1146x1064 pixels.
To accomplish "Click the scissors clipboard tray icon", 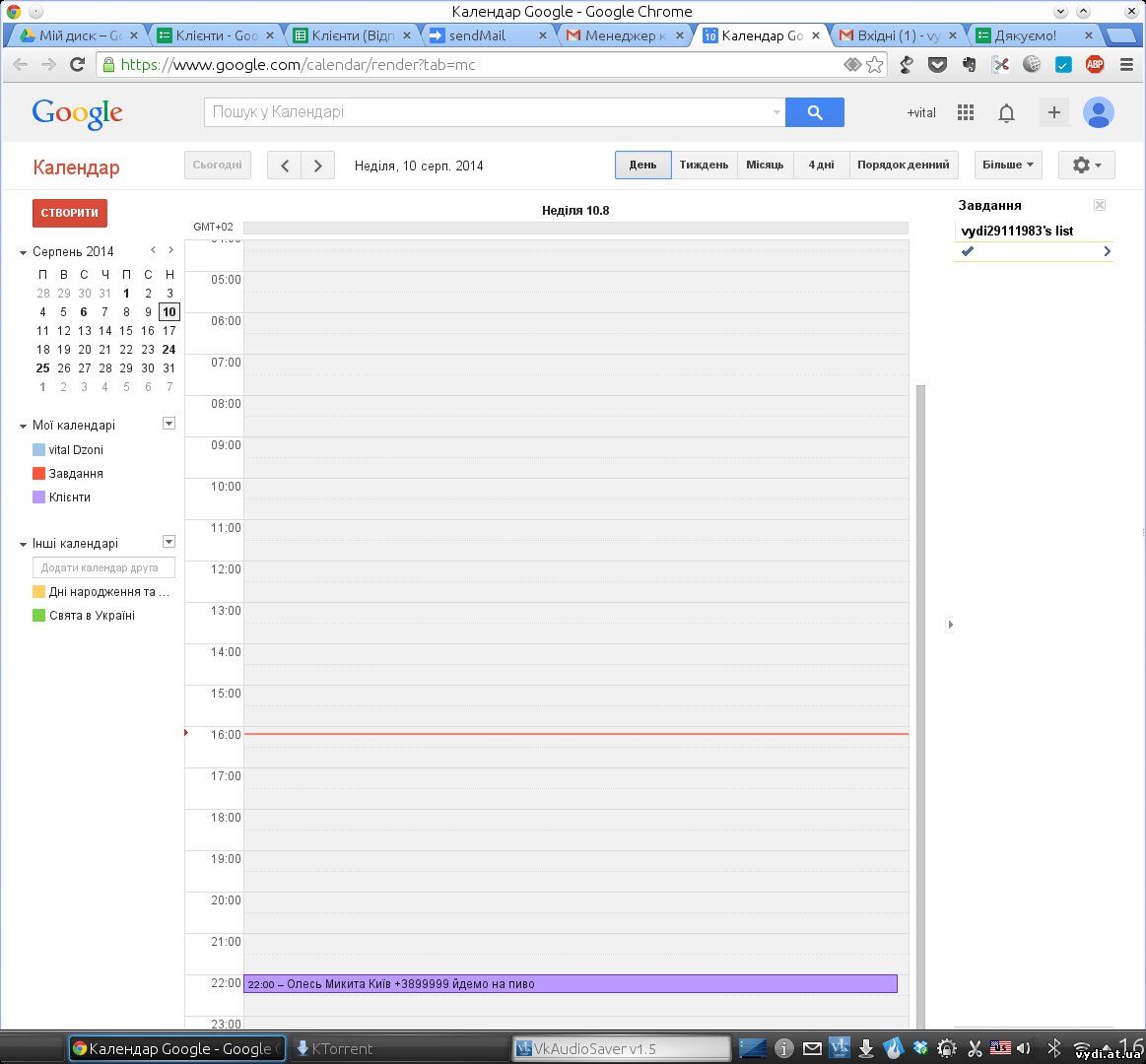I will tap(975, 1048).
